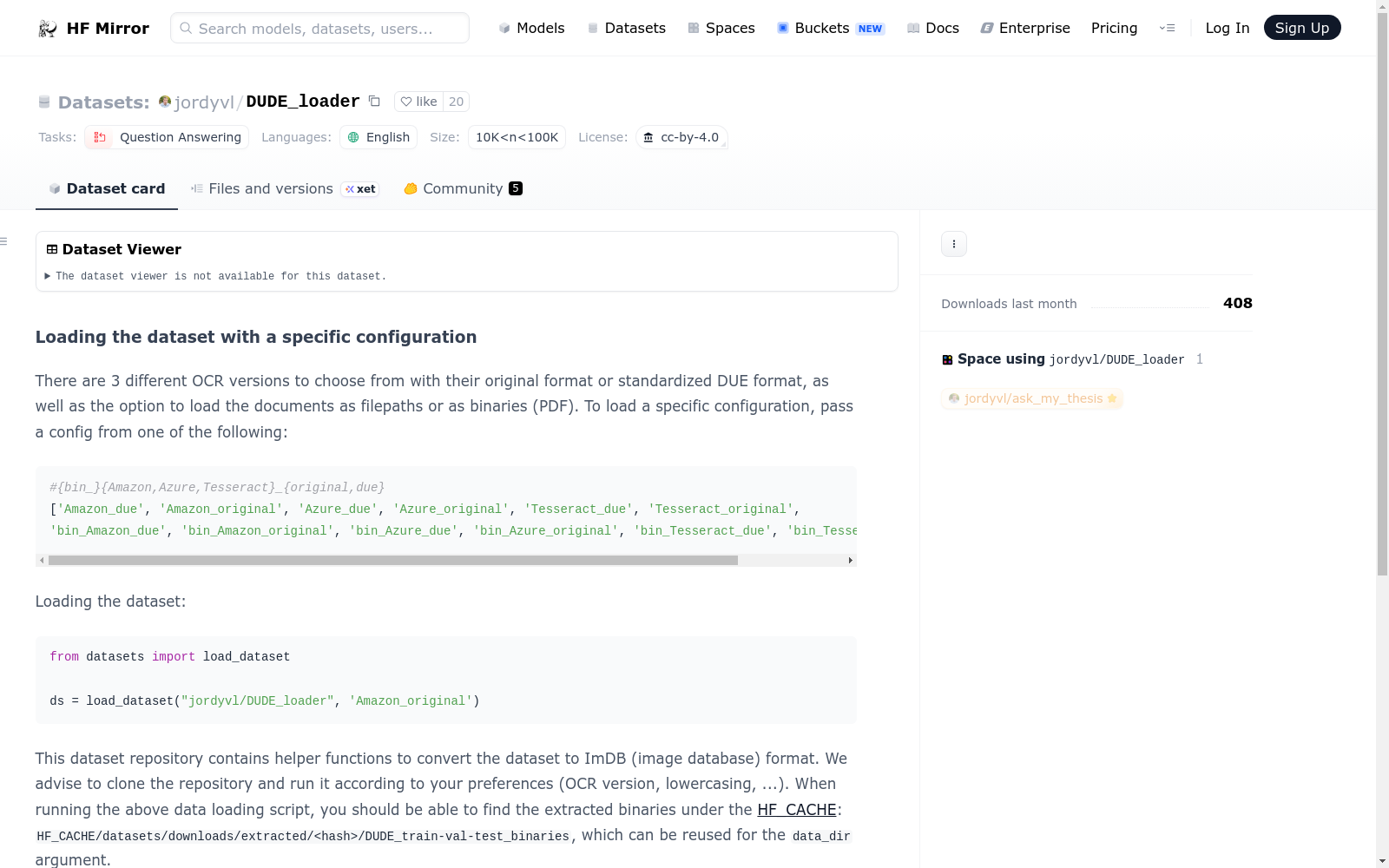The height and width of the screenshot is (868, 1389).
Task: Go to Spaces in the navigation
Action: pos(721,28)
